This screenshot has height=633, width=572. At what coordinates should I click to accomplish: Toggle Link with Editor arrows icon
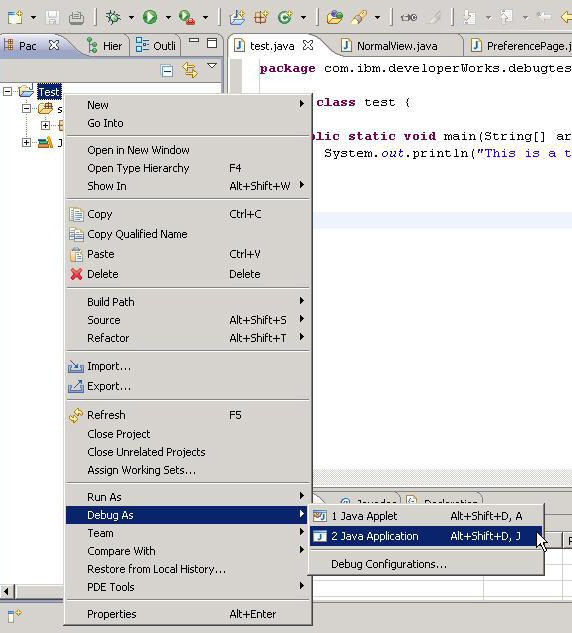pos(190,70)
